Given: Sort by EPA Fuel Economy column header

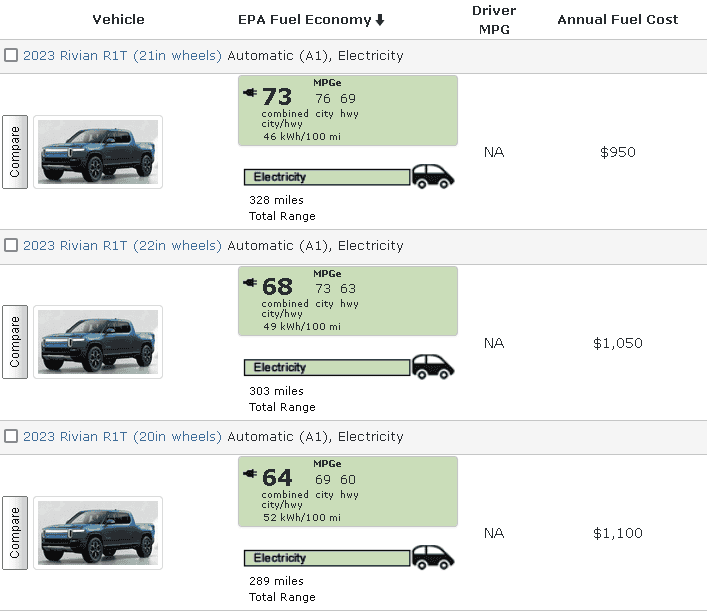Looking at the screenshot, I should [305, 20].
